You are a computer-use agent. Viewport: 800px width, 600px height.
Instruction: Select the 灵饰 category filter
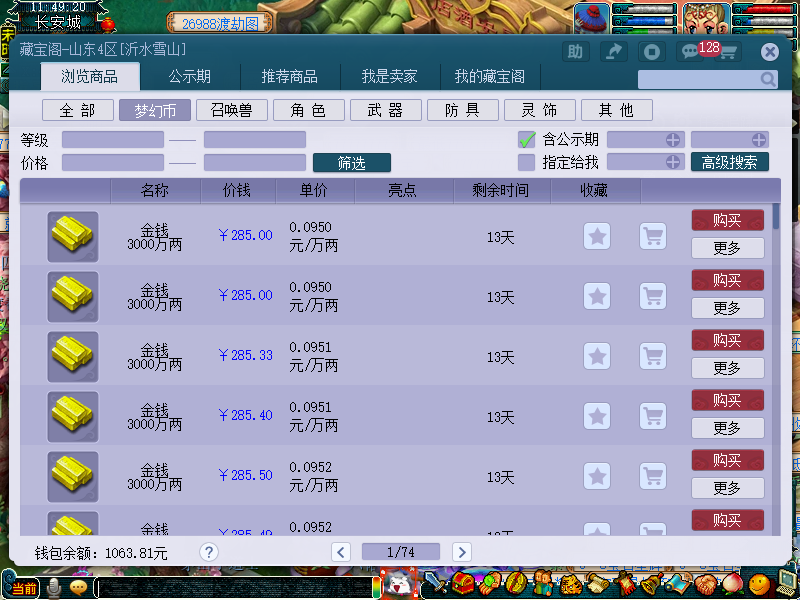pyautogui.click(x=540, y=110)
